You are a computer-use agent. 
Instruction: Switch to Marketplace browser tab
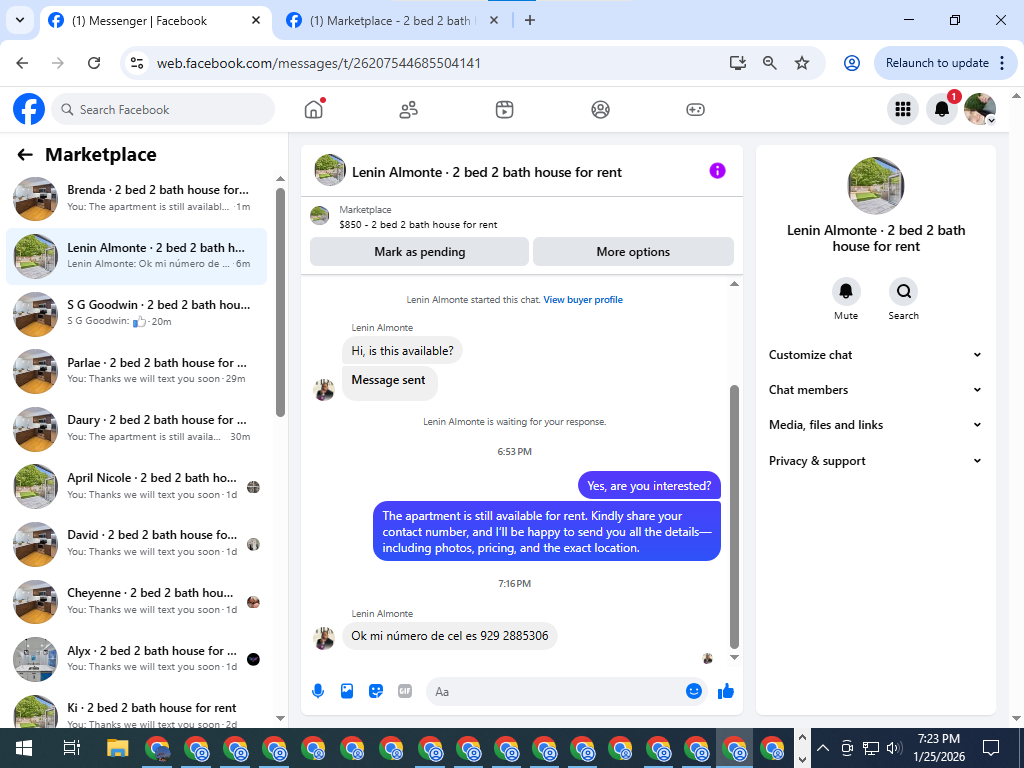[389, 21]
